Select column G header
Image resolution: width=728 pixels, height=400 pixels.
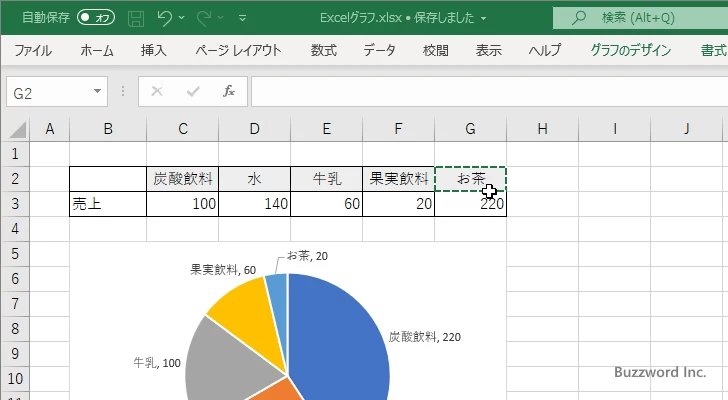470,129
